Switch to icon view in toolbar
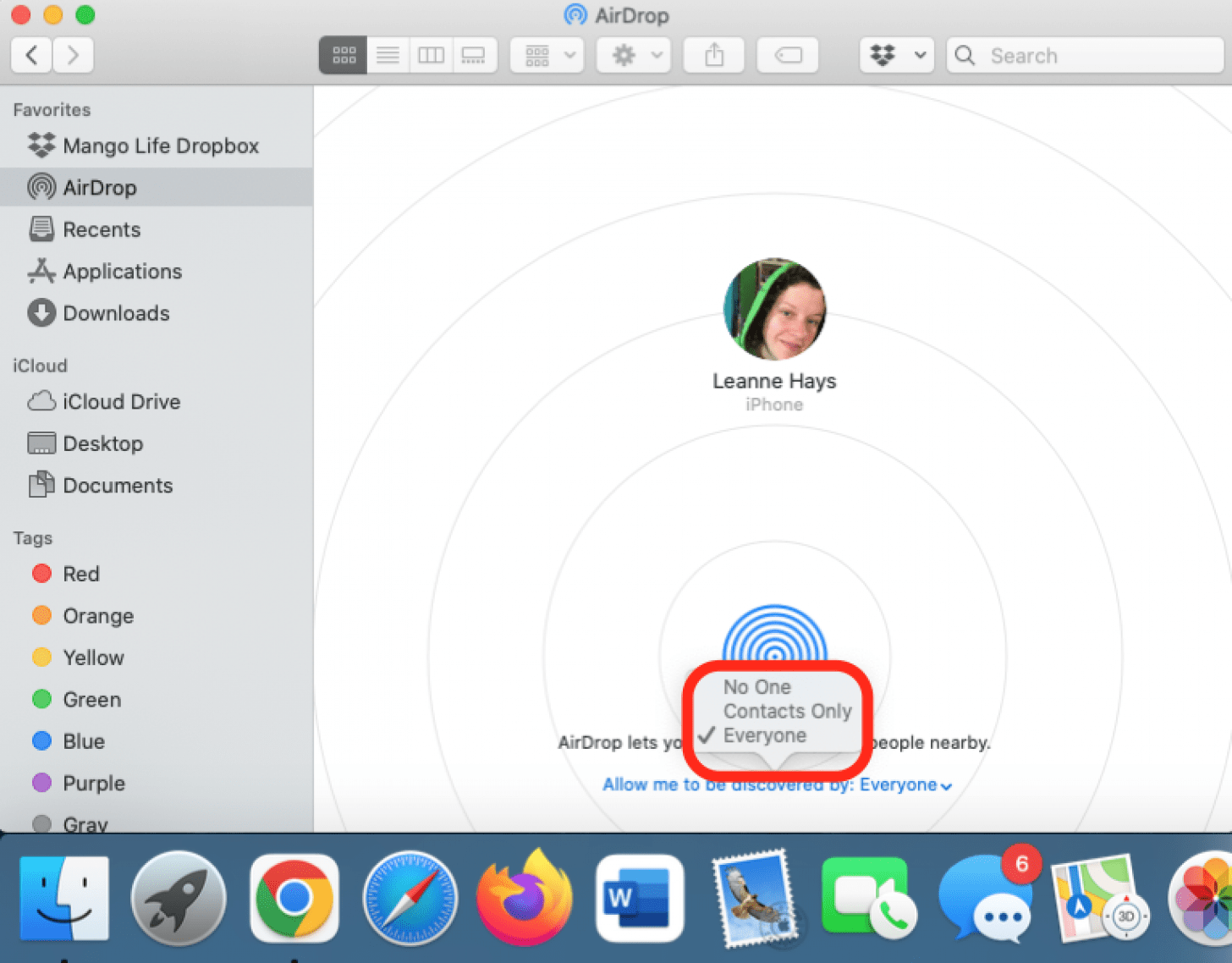The height and width of the screenshot is (963, 1232). pos(344,56)
